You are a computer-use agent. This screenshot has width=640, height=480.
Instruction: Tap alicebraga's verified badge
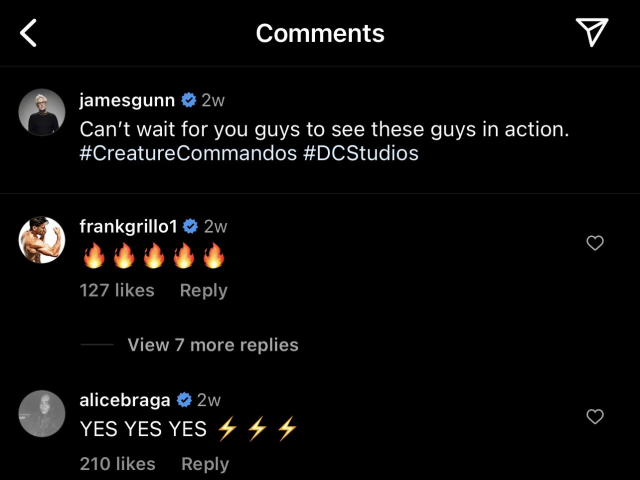pyautogui.click(x=184, y=401)
